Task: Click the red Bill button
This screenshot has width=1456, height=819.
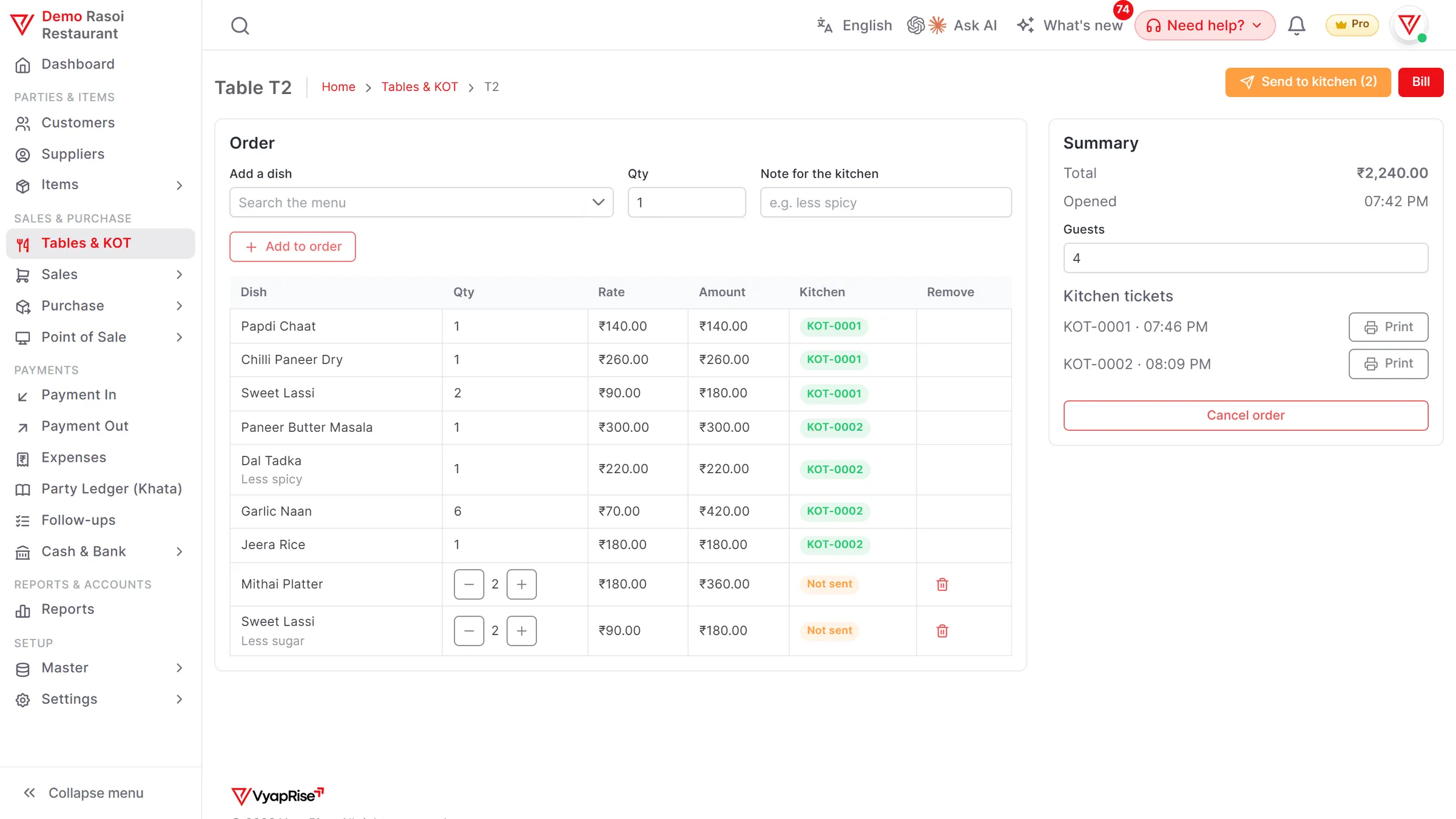Action: [1421, 82]
